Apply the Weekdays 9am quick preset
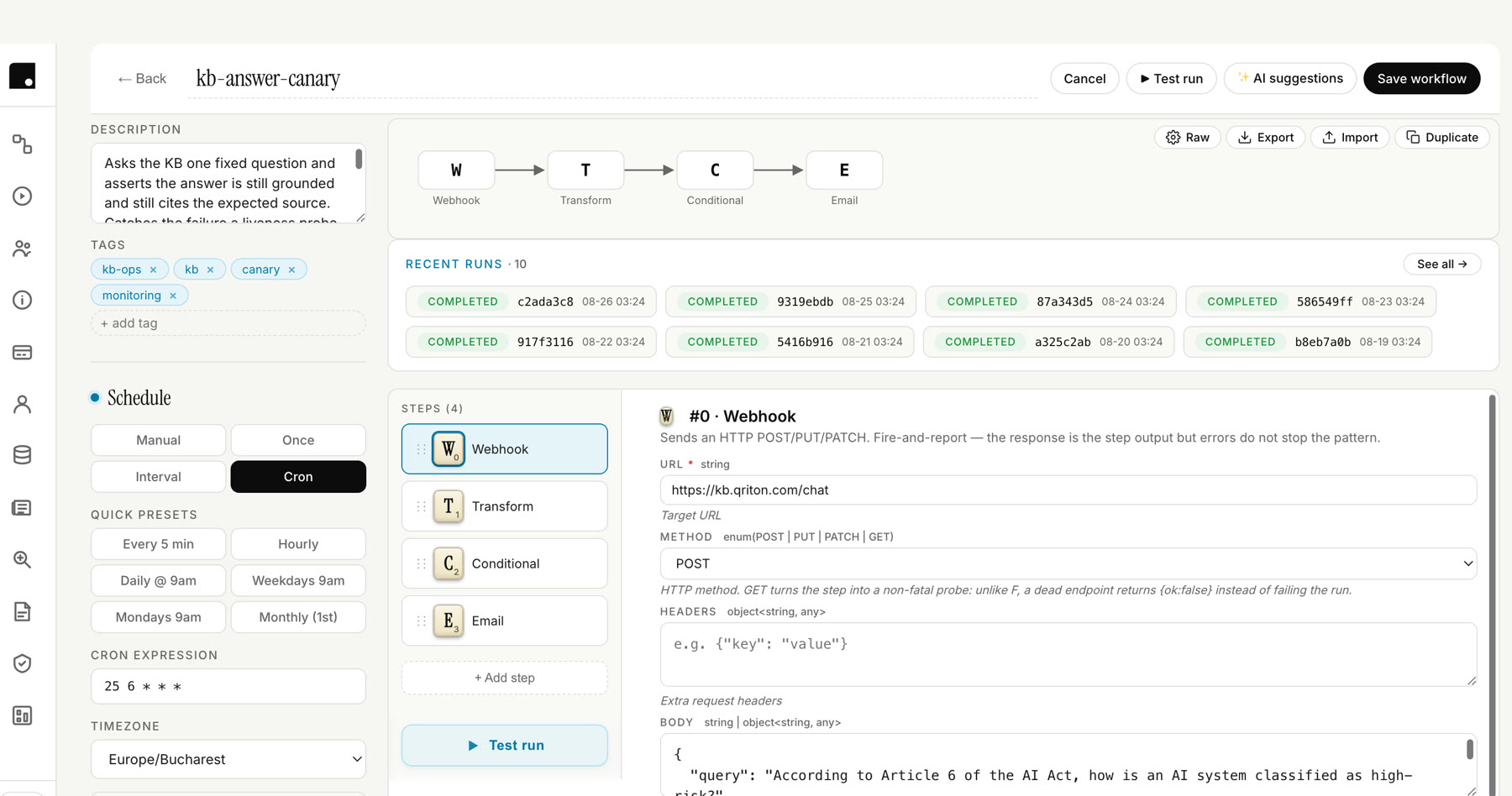The width and height of the screenshot is (1512, 796). (298, 581)
